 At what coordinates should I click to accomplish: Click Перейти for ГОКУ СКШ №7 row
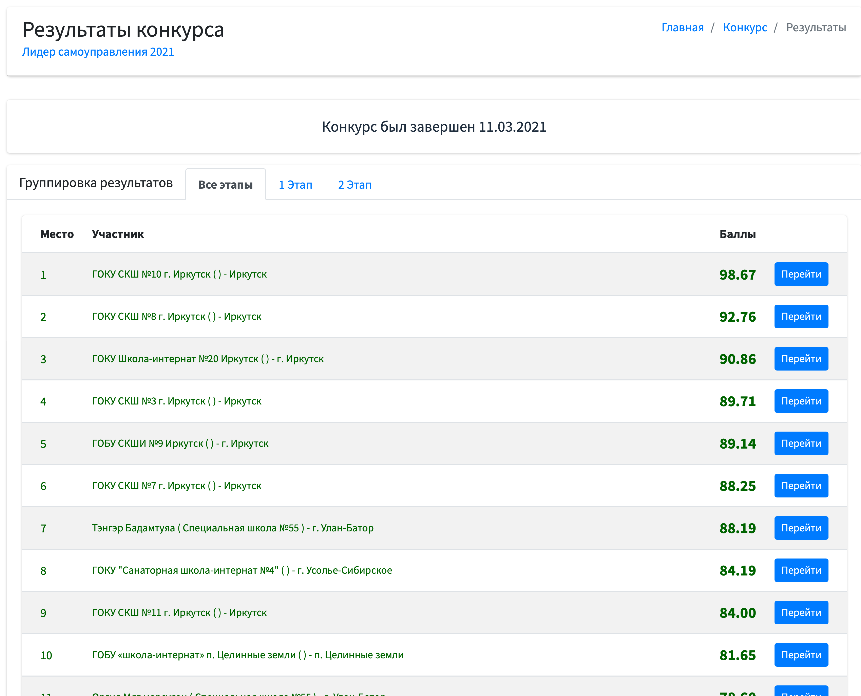coord(801,485)
